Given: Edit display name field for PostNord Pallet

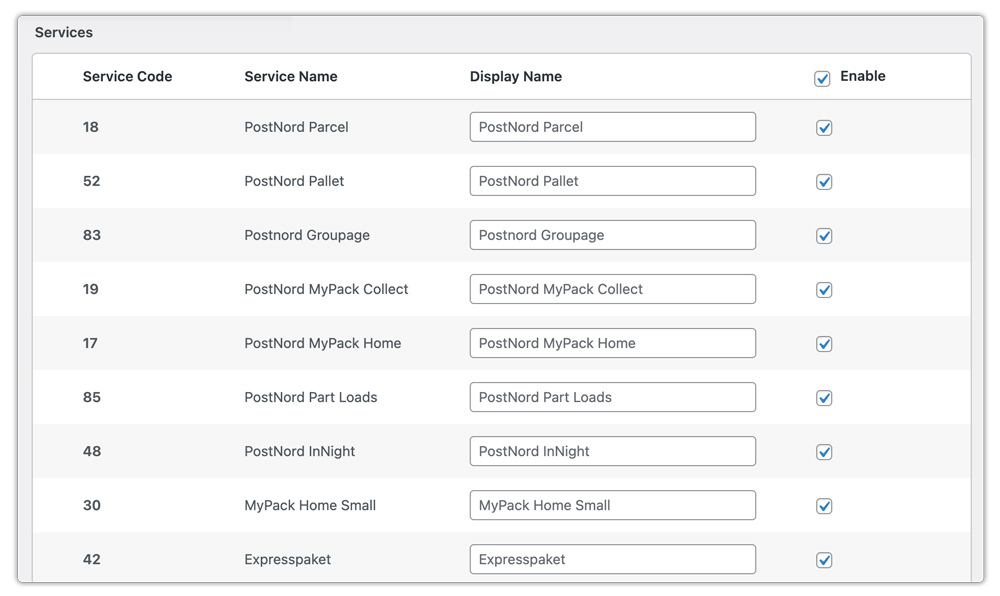Looking at the screenshot, I should (x=613, y=181).
